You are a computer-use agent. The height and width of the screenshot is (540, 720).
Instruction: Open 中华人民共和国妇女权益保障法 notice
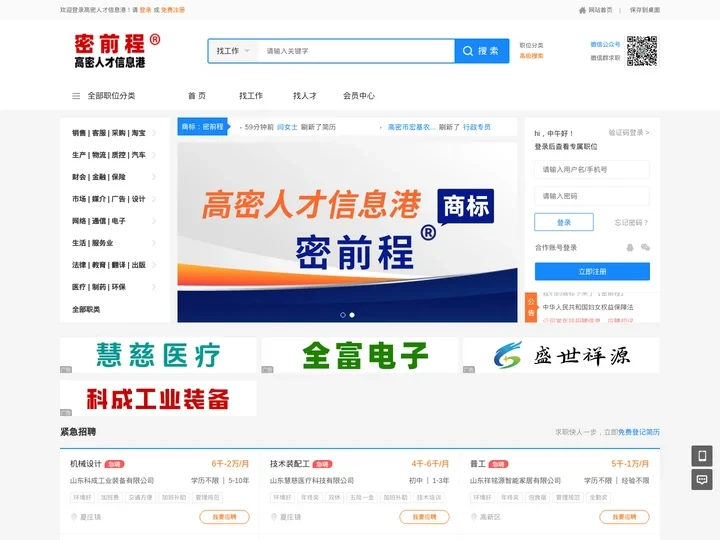[588, 307]
